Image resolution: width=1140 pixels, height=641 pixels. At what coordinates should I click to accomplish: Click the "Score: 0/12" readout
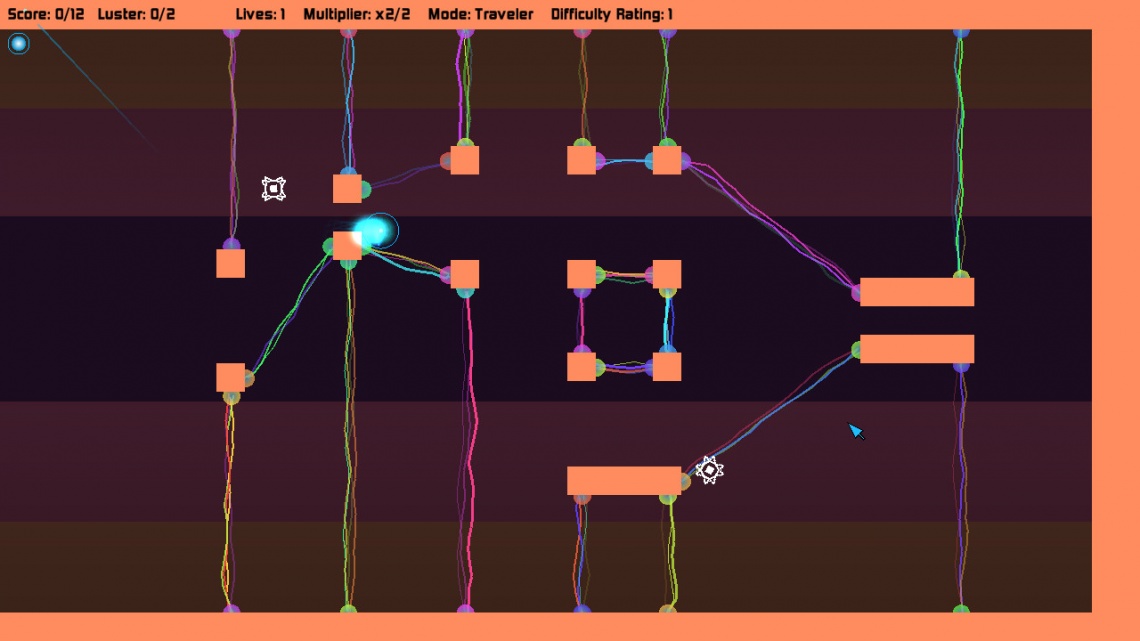pos(46,14)
